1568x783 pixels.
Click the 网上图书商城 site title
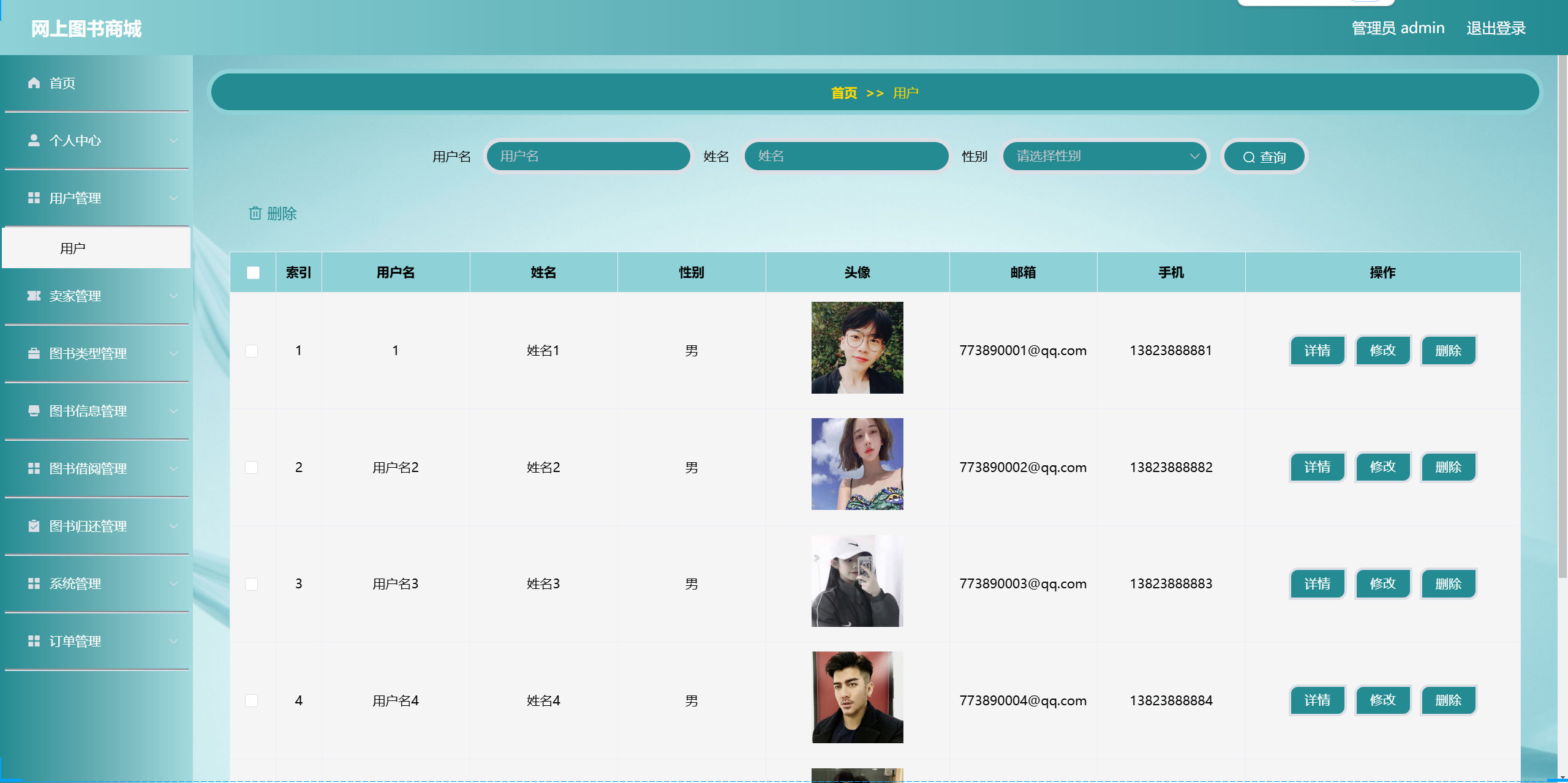tap(86, 29)
